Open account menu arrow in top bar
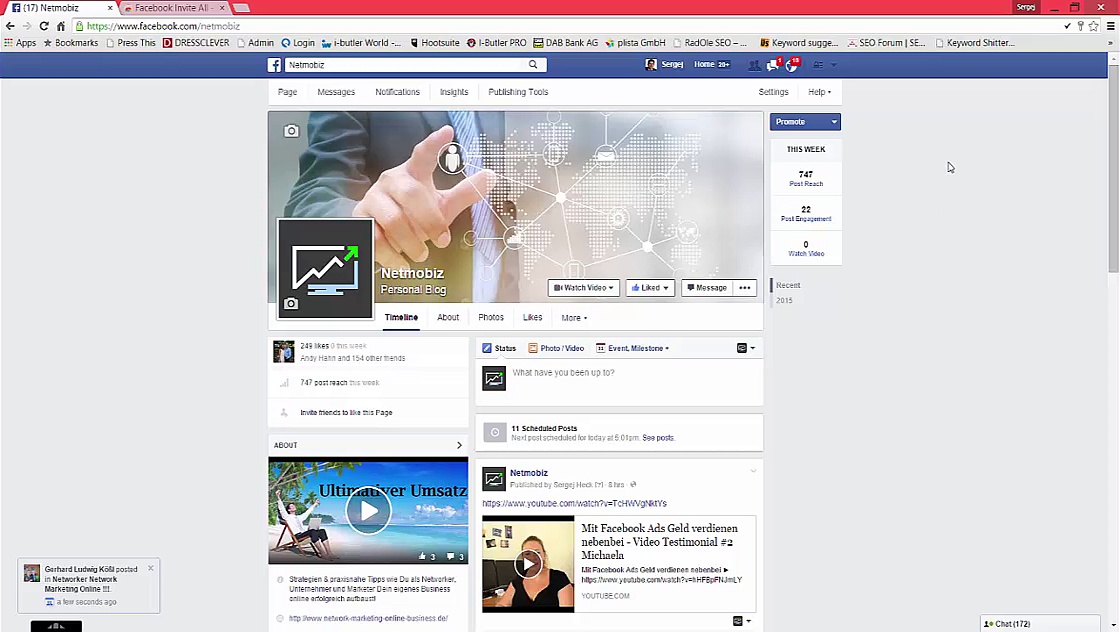Viewport: 1120px width, 632px height. coord(834,65)
